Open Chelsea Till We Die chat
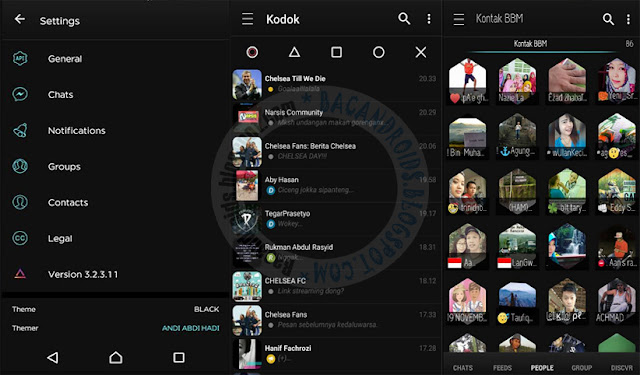 click(336, 84)
